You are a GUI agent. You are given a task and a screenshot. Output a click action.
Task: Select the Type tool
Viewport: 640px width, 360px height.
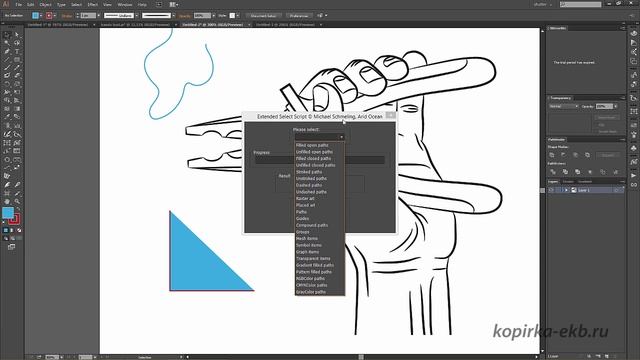coord(17,51)
